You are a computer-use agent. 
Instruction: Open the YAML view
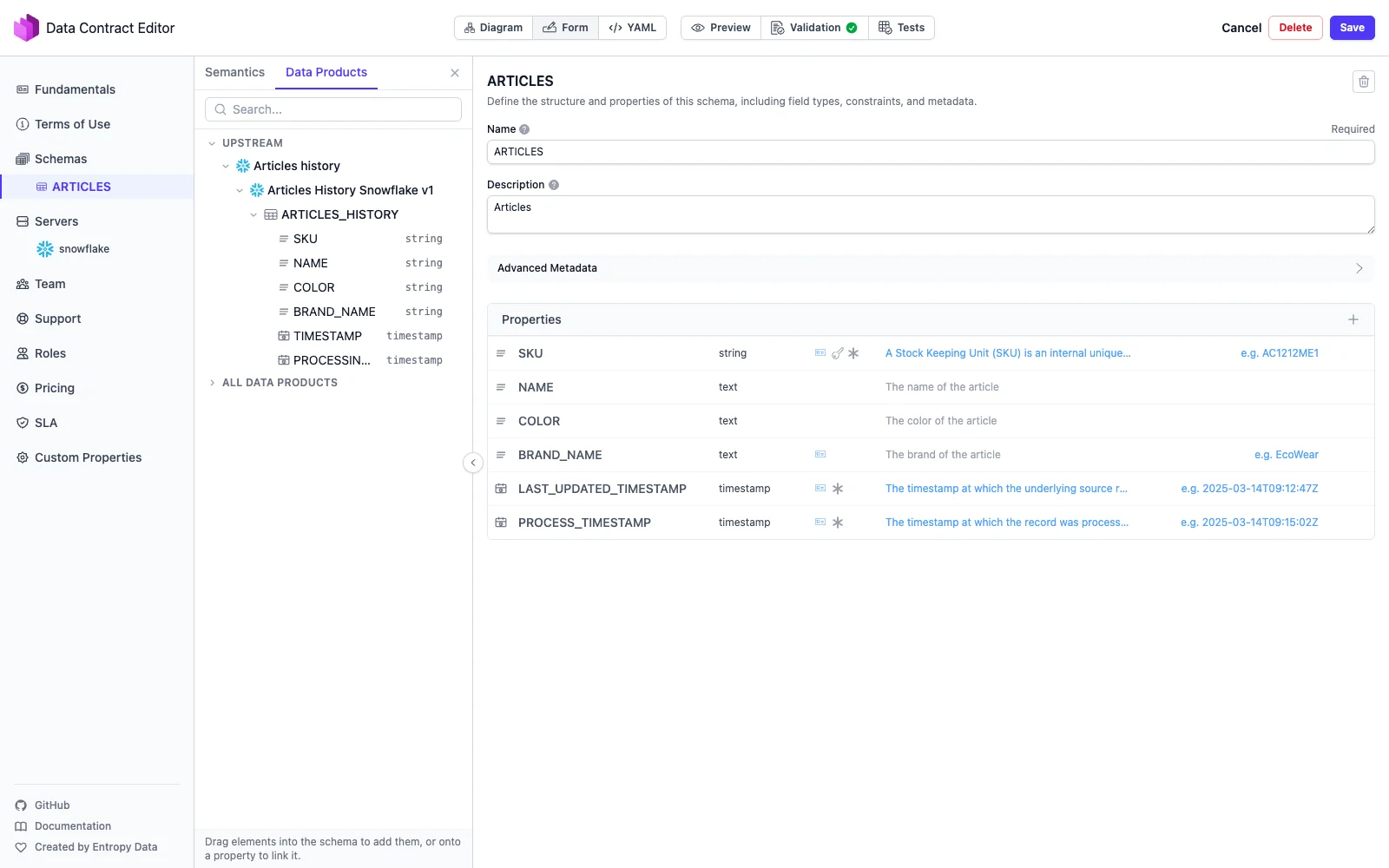(632, 28)
